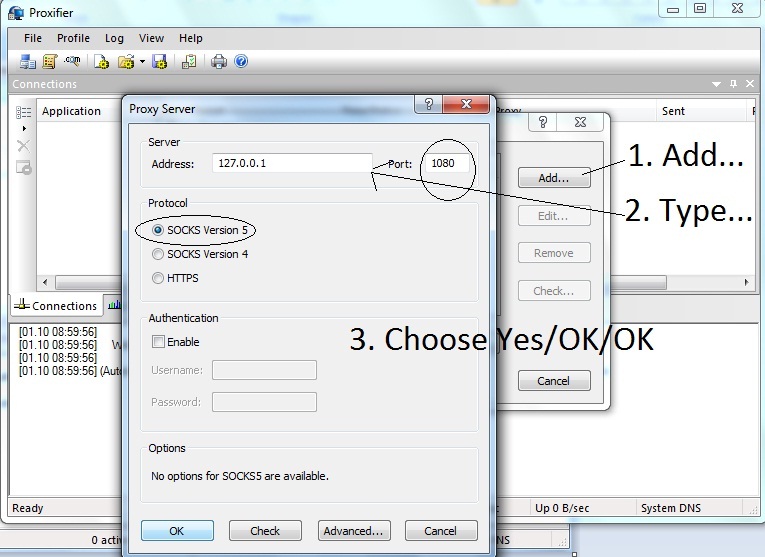Open the Help menu
Image resolution: width=765 pixels, height=557 pixels.
tap(190, 38)
